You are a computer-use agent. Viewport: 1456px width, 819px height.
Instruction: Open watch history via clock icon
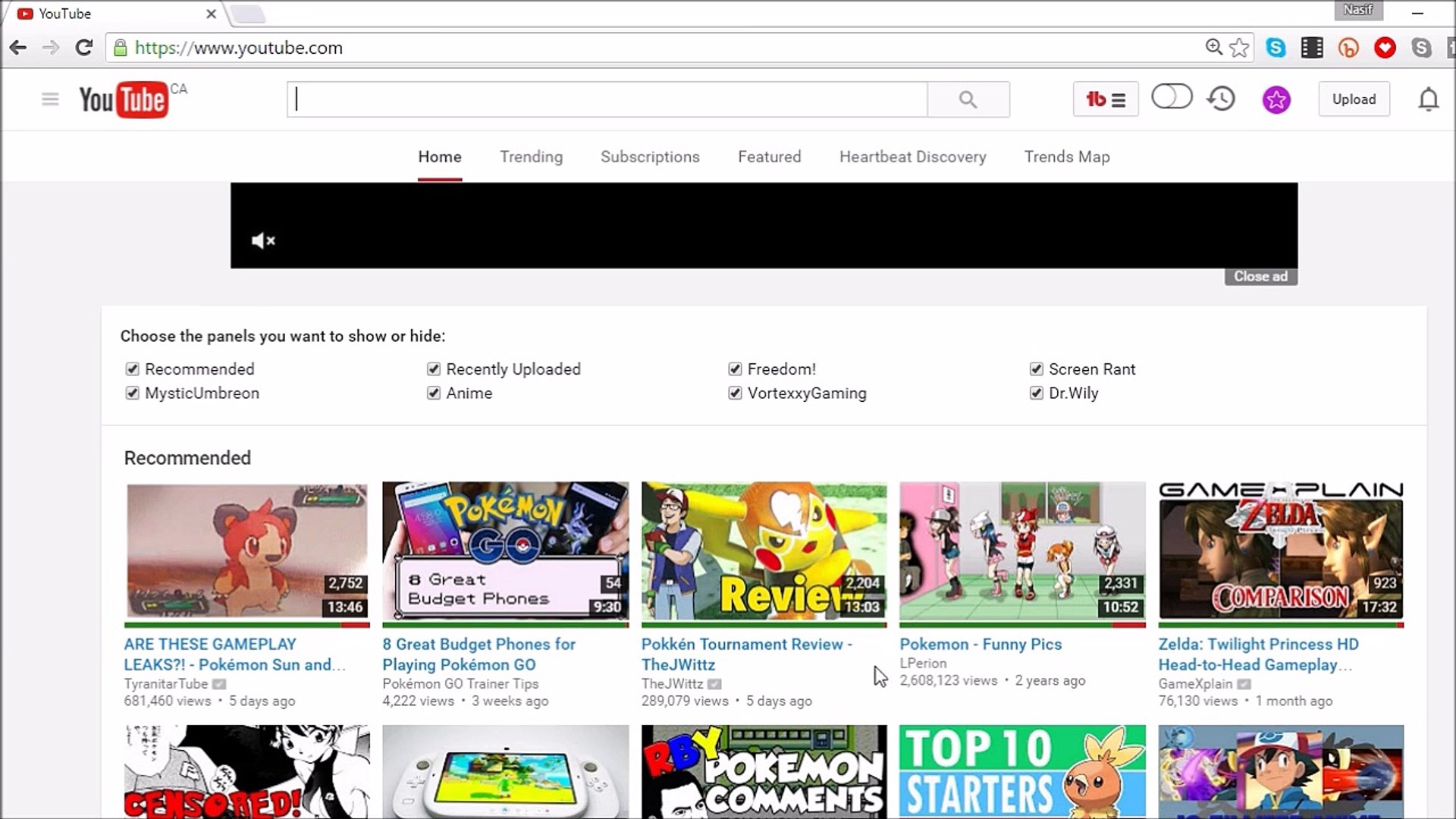tap(1221, 99)
